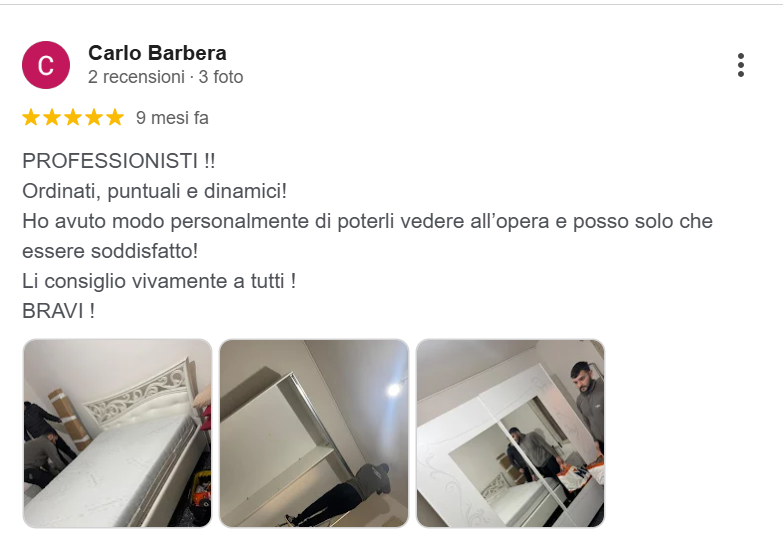Select the fifth rating star
The width and height of the screenshot is (783, 546).
pyautogui.click(x=115, y=118)
